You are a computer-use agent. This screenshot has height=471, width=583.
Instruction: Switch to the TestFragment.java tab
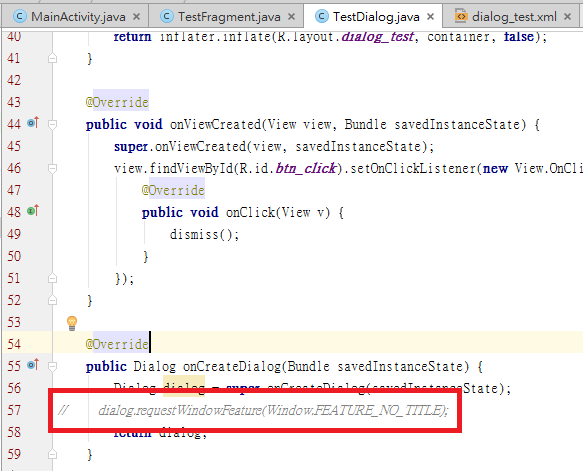tap(226, 17)
